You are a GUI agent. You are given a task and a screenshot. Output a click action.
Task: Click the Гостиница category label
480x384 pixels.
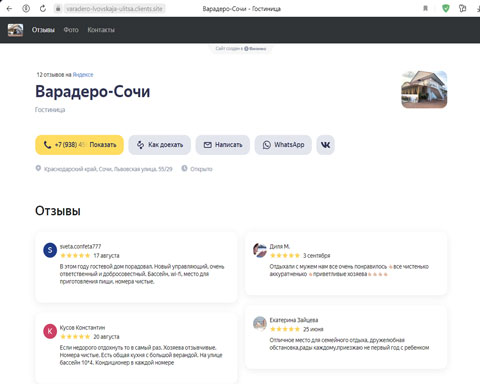coord(50,110)
